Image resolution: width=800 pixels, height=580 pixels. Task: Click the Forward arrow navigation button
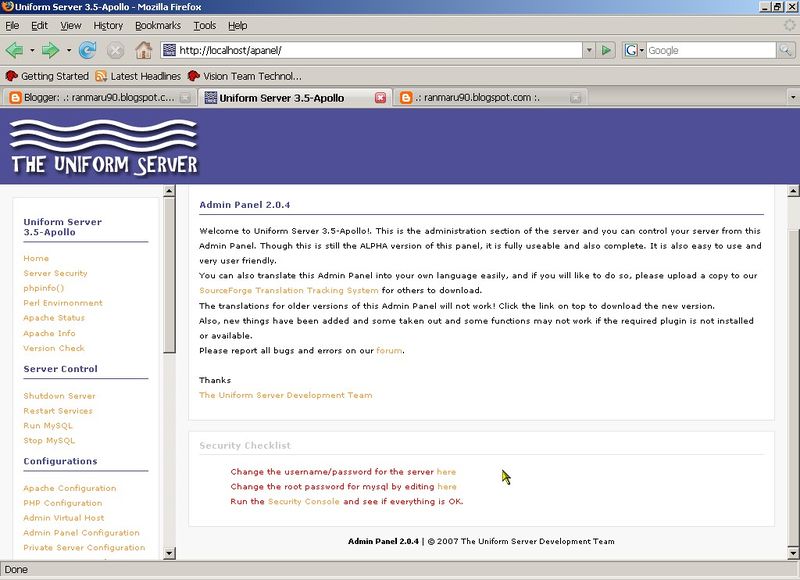click(50, 50)
